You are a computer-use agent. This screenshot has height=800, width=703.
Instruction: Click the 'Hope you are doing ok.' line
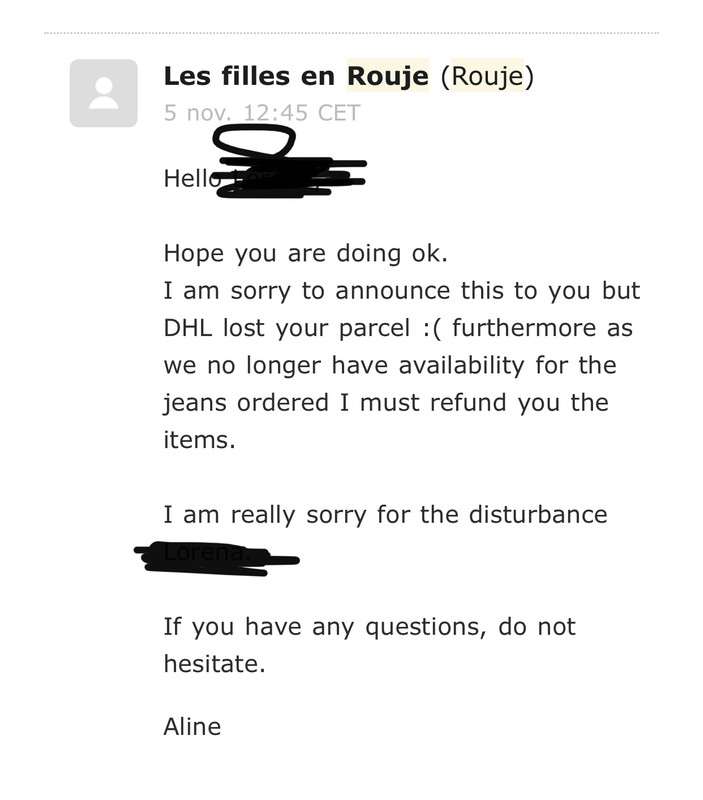coord(305,254)
